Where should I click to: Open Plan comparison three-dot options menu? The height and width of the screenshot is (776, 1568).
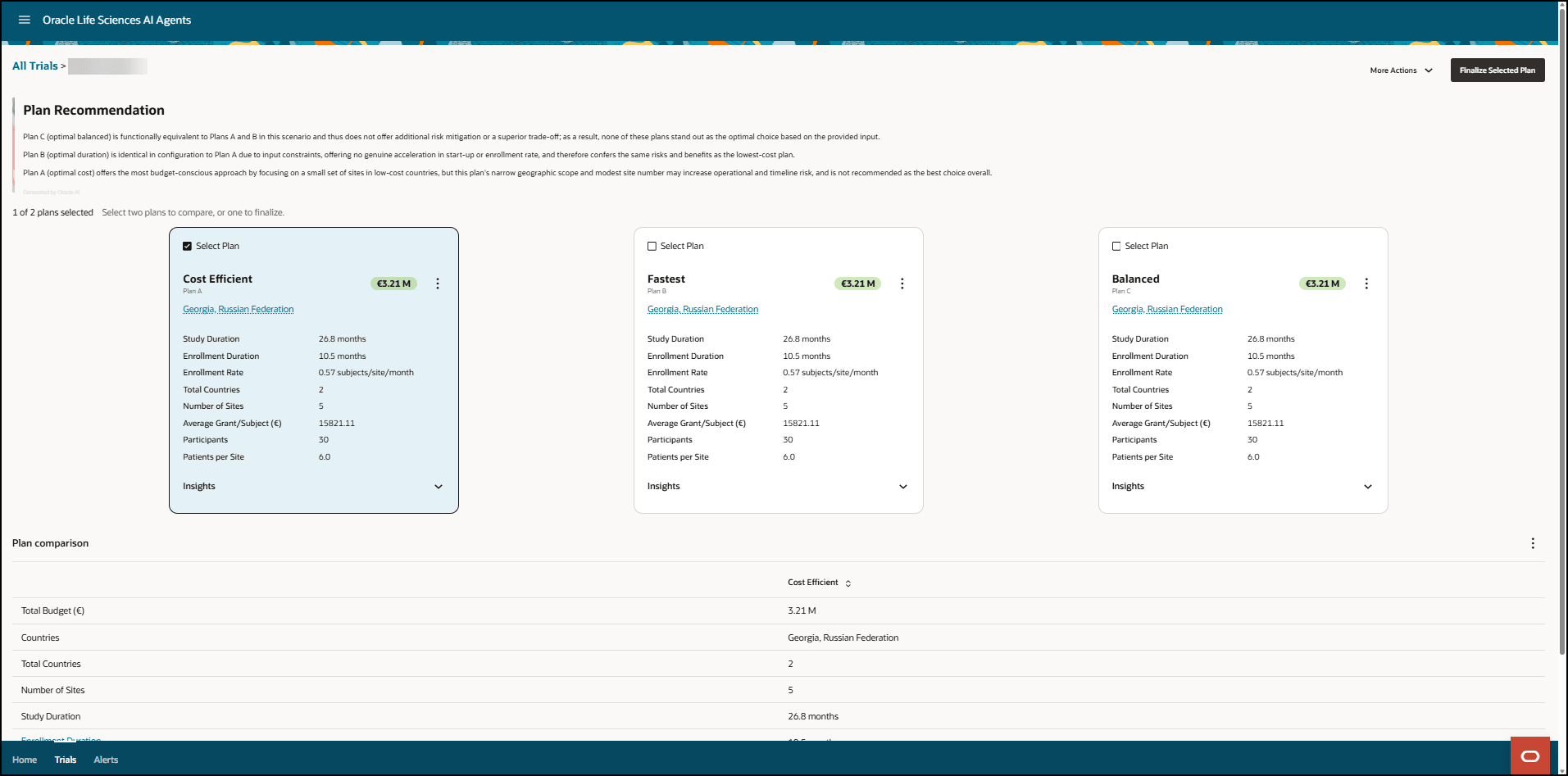1533,543
